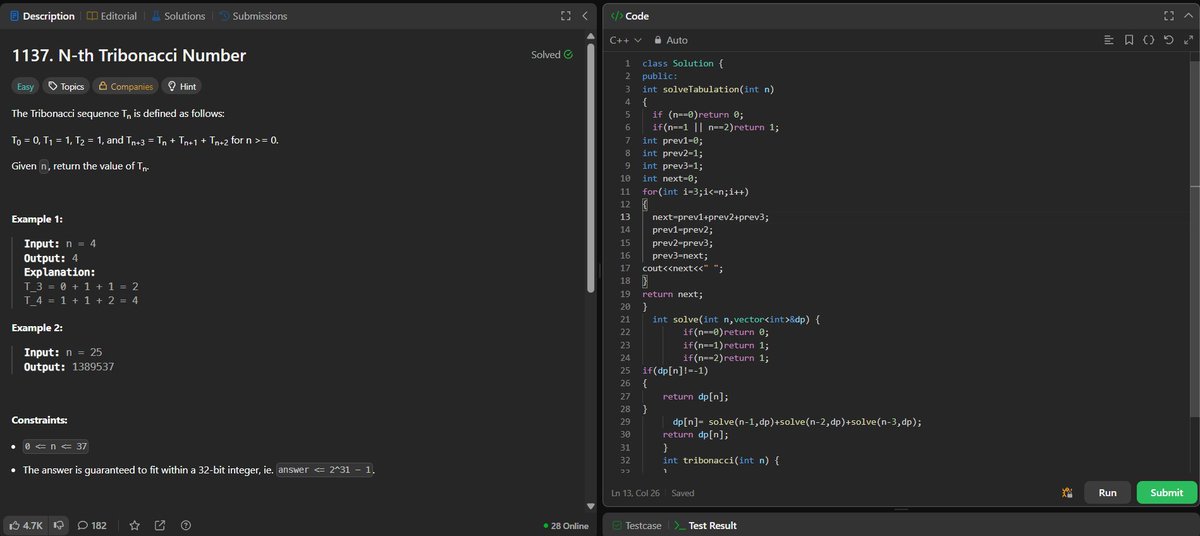The image size is (1200, 536).
Task: Open the comments showing 182
Action: (92, 525)
